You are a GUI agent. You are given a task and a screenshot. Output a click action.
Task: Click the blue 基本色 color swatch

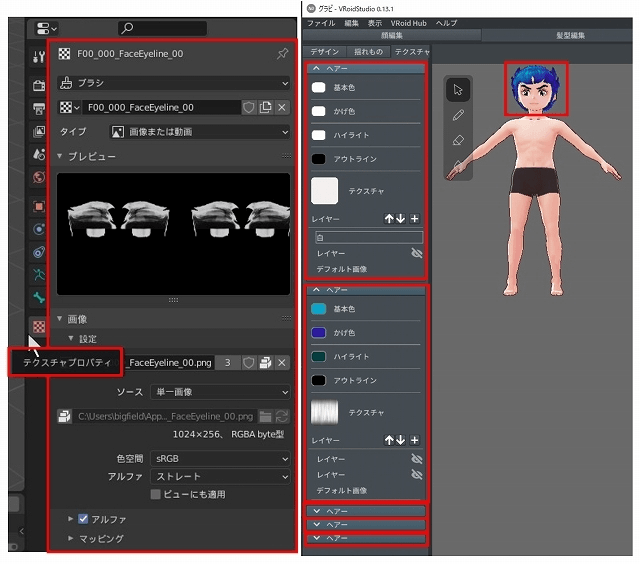318,309
